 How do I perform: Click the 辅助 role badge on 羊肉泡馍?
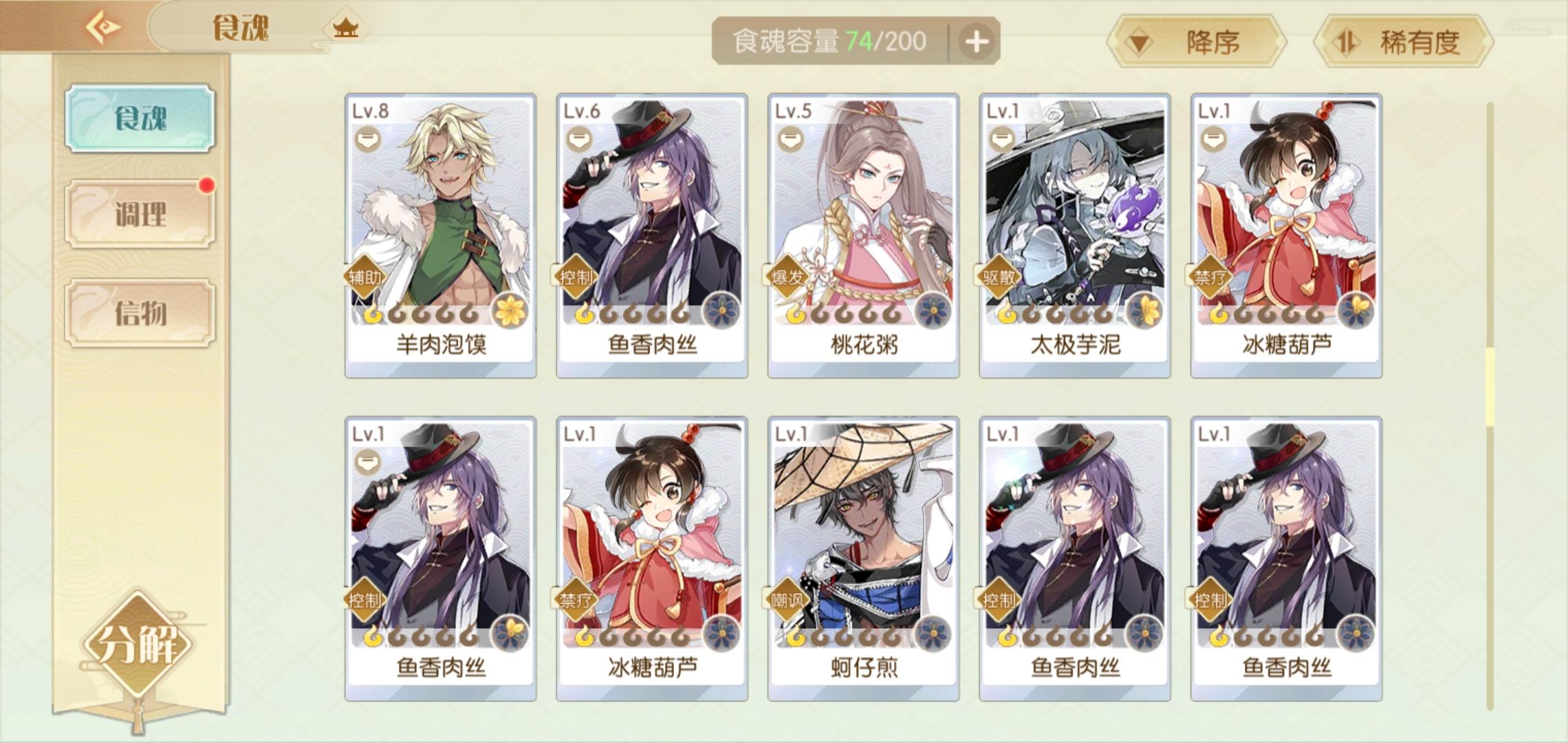364,277
